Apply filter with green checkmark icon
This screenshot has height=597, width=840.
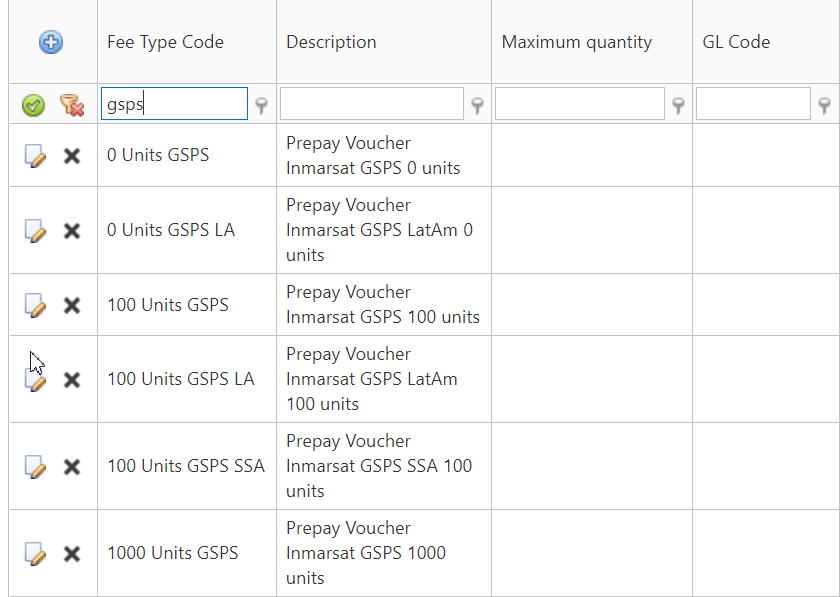point(34,104)
